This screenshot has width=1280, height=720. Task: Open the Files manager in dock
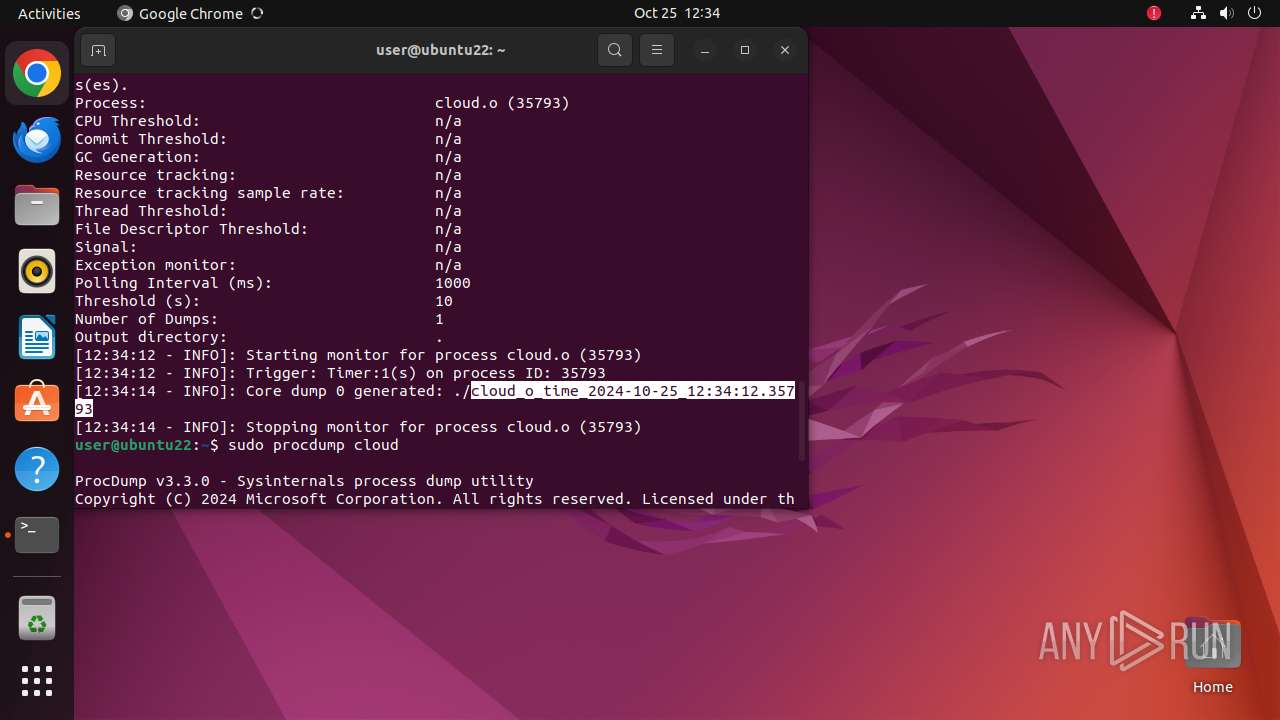tap(37, 206)
